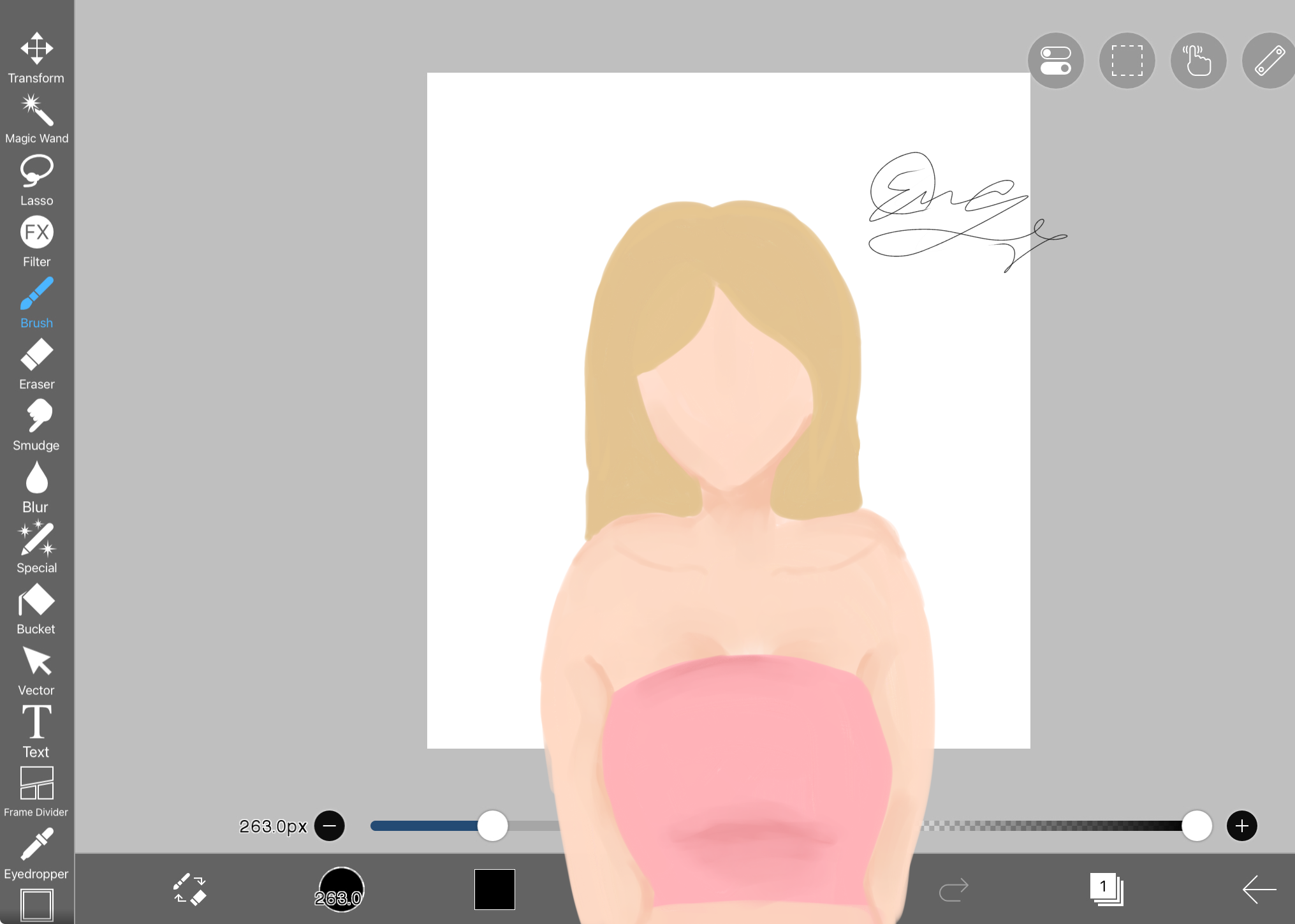The width and height of the screenshot is (1295, 924).
Task: Select the Special pen tool
Action: [36, 548]
